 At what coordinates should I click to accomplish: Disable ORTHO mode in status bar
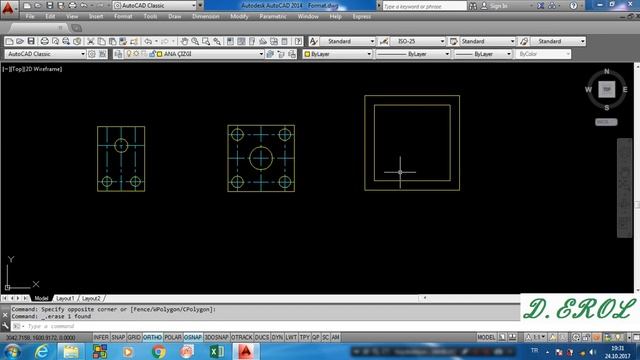152,338
